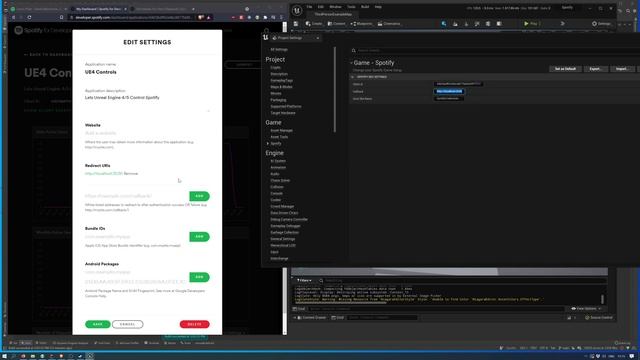This screenshot has width=640, height=360.
Task: Click Website input in Edit Settings dialog
Action: (x=147, y=133)
